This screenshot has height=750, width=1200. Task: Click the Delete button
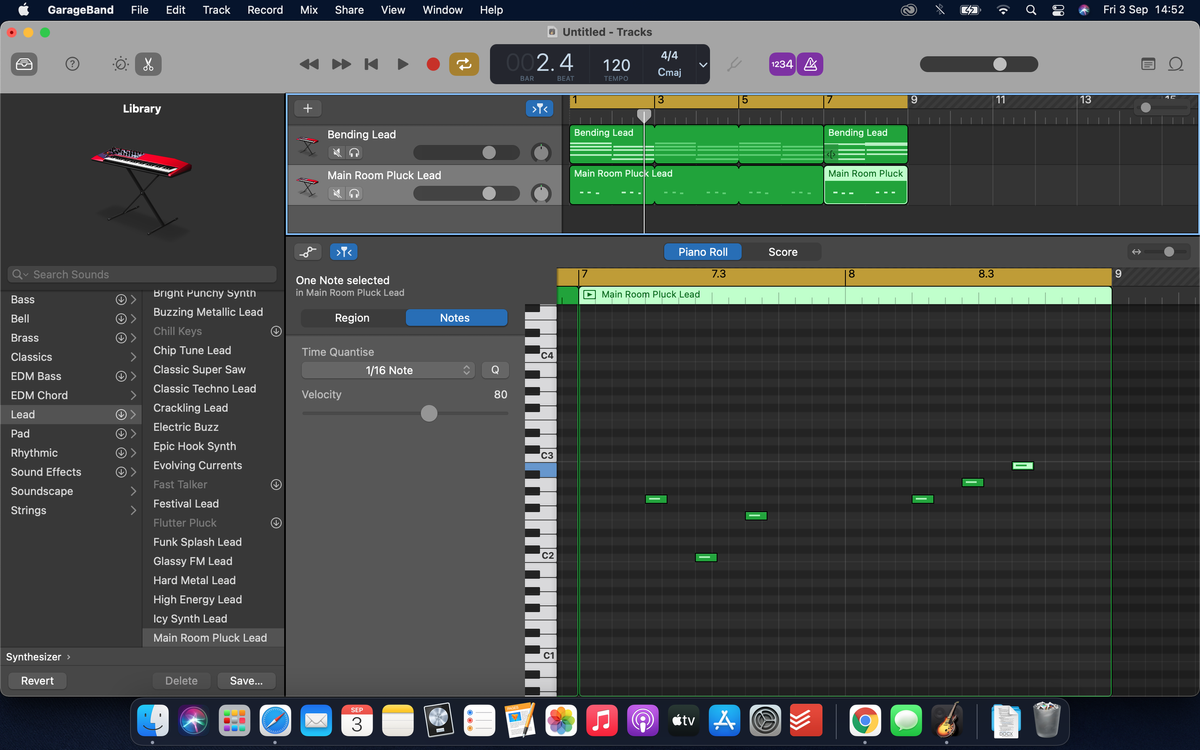pos(181,680)
